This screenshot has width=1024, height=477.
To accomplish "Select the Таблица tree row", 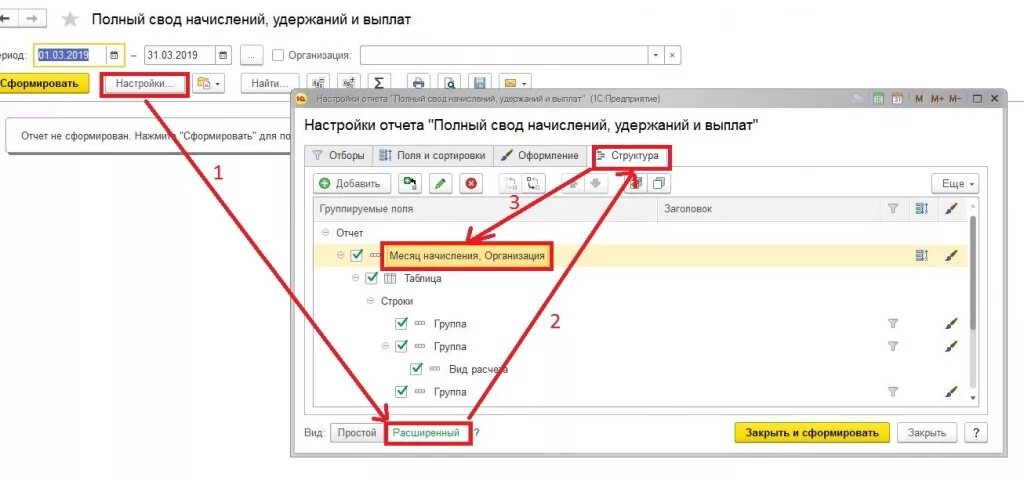I will [641, 278].
